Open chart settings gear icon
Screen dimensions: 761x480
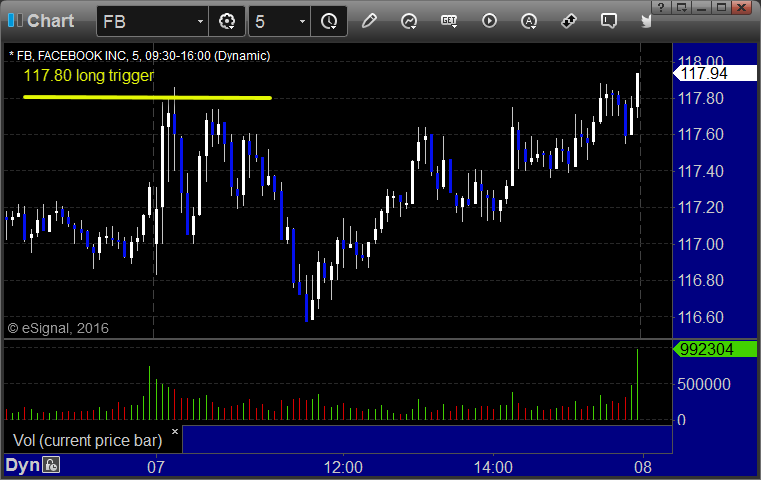click(227, 21)
